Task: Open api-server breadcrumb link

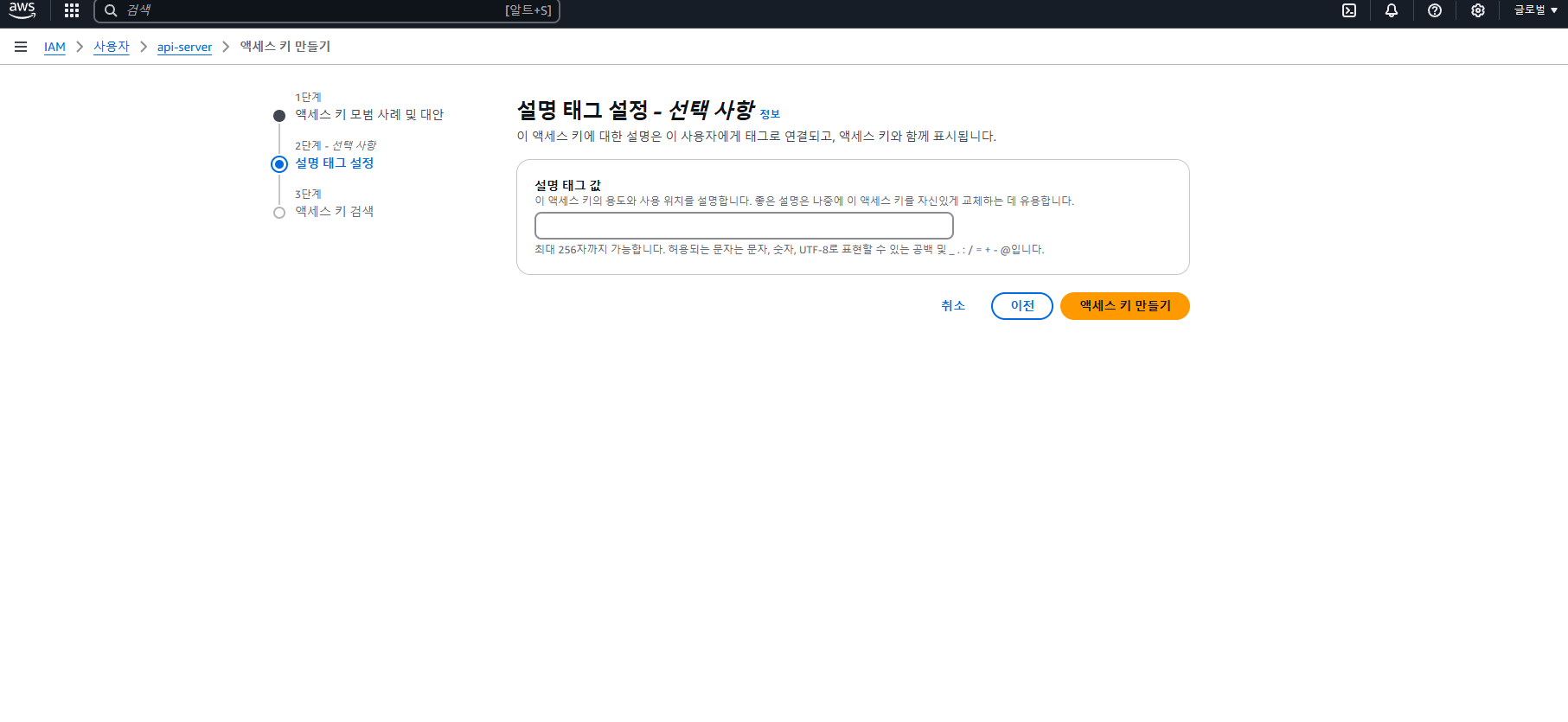Action: pos(184,47)
